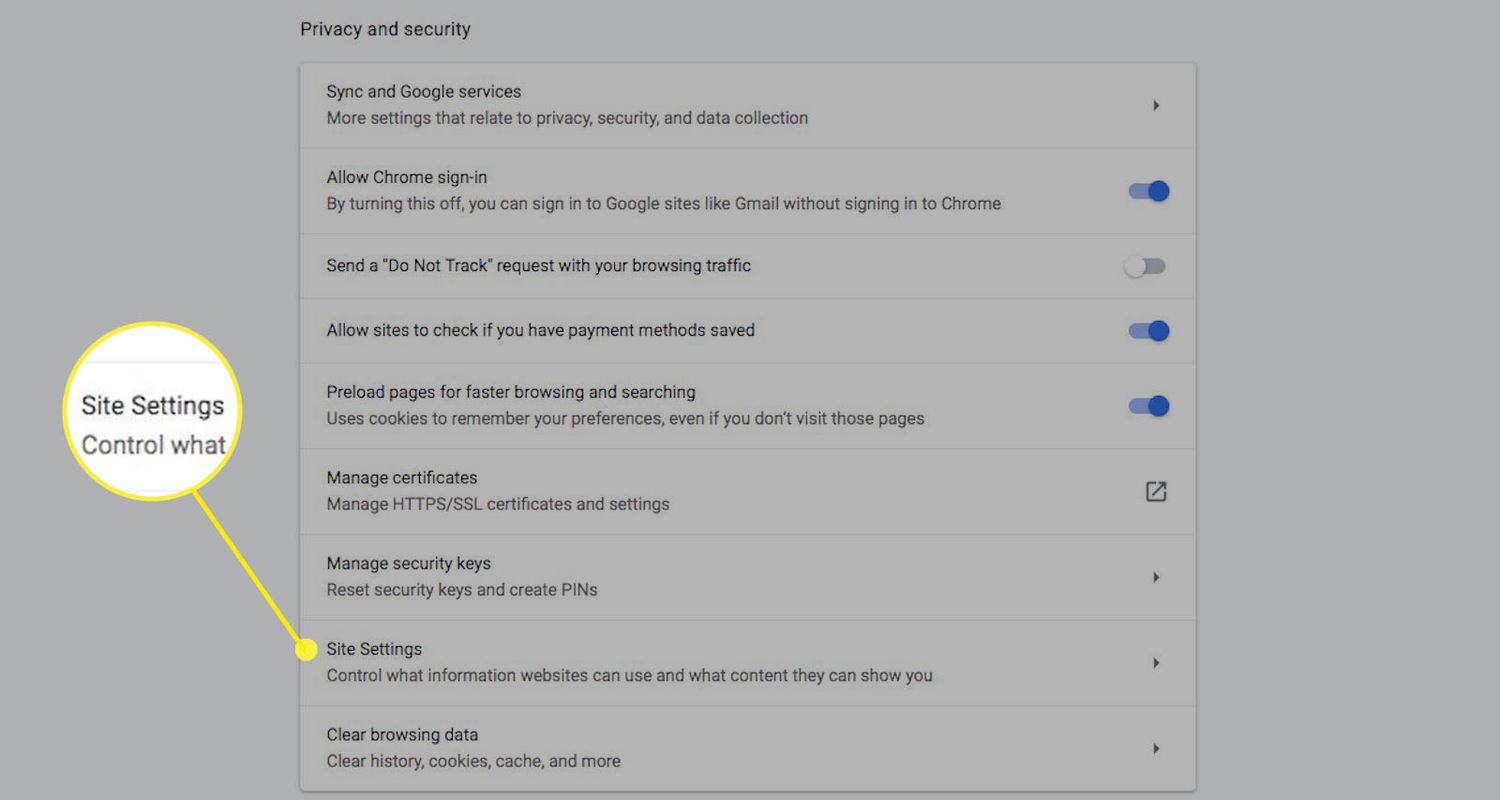Image resolution: width=1500 pixels, height=800 pixels.
Task: Click Allow sites to check payment methods text
Action: click(x=540, y=330)
